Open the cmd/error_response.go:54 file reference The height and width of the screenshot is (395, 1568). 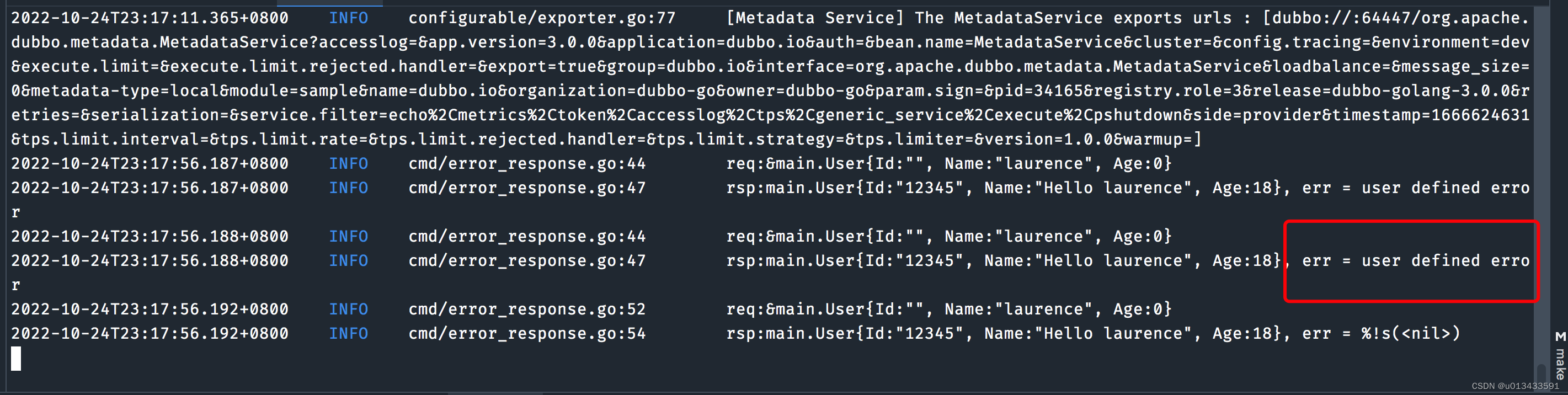click(526, 334)
